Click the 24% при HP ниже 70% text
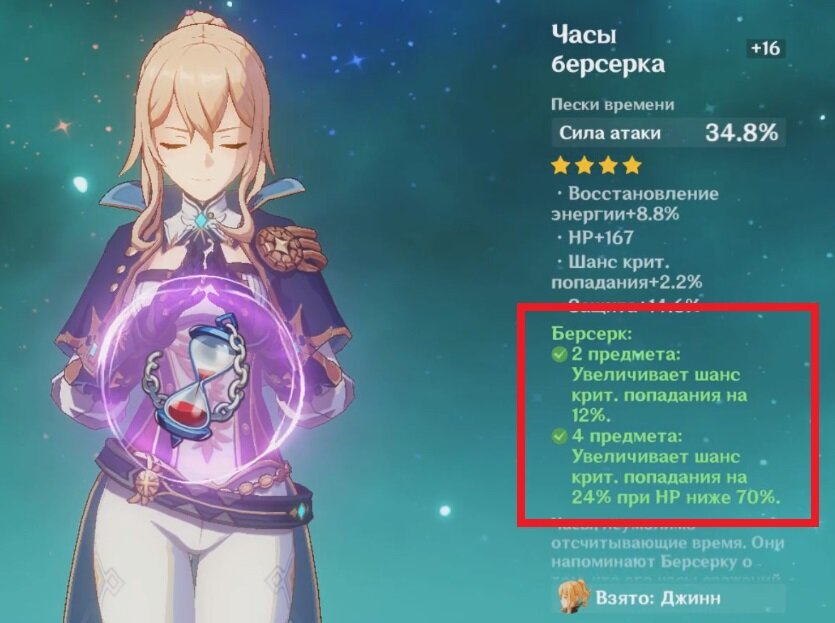Image resolution: width=835 pixels, height=623 pixels. point(676,497)
